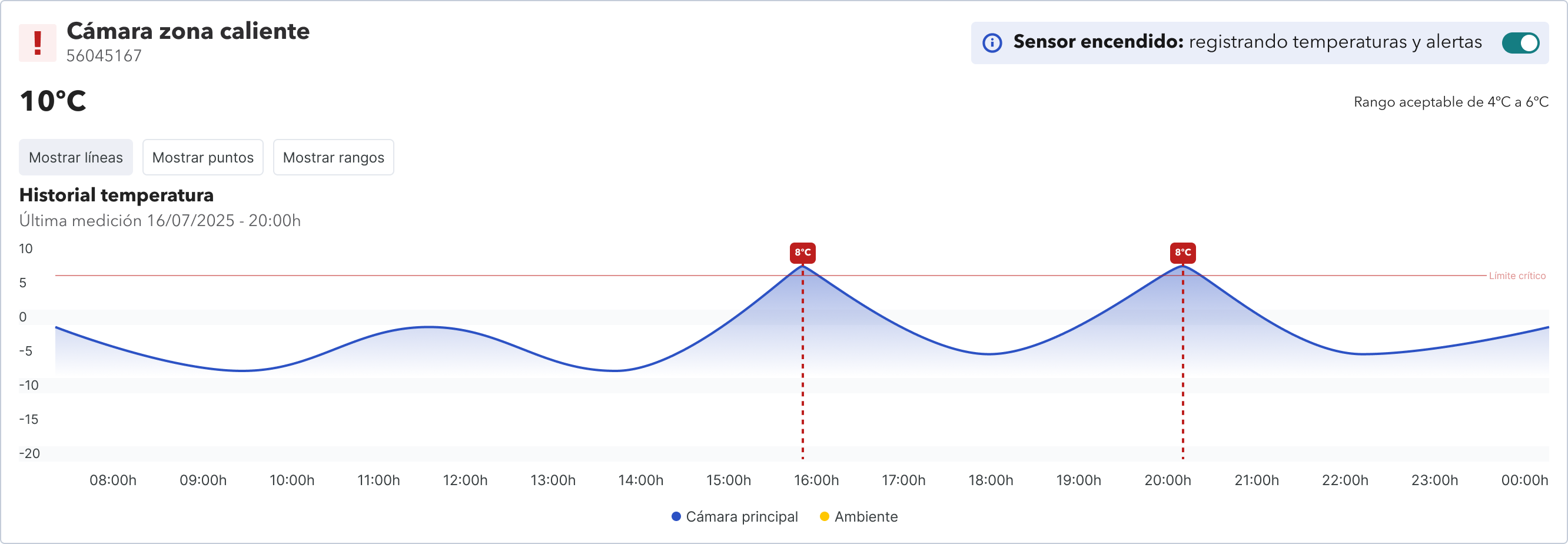
Task: Click the Límite crítico line label
Action: 1517,276
